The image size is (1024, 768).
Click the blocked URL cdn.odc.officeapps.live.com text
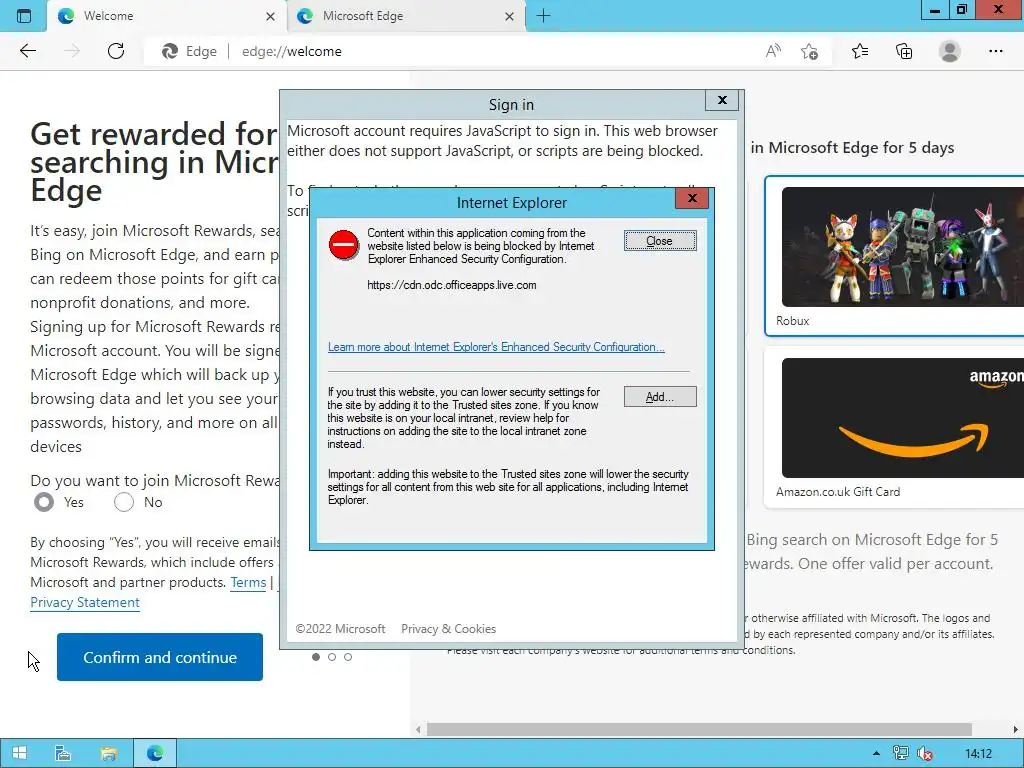452,285
